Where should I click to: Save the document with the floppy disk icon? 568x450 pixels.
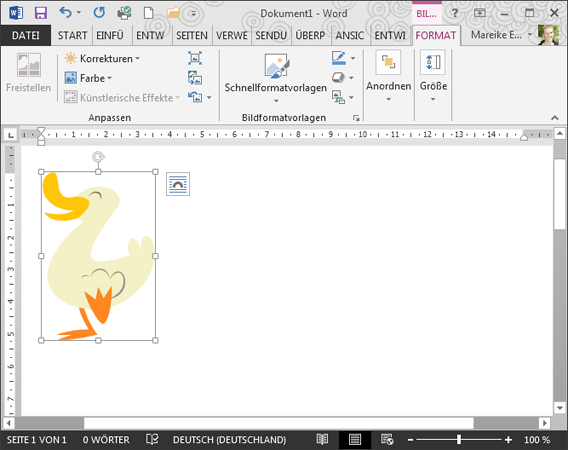41,13
